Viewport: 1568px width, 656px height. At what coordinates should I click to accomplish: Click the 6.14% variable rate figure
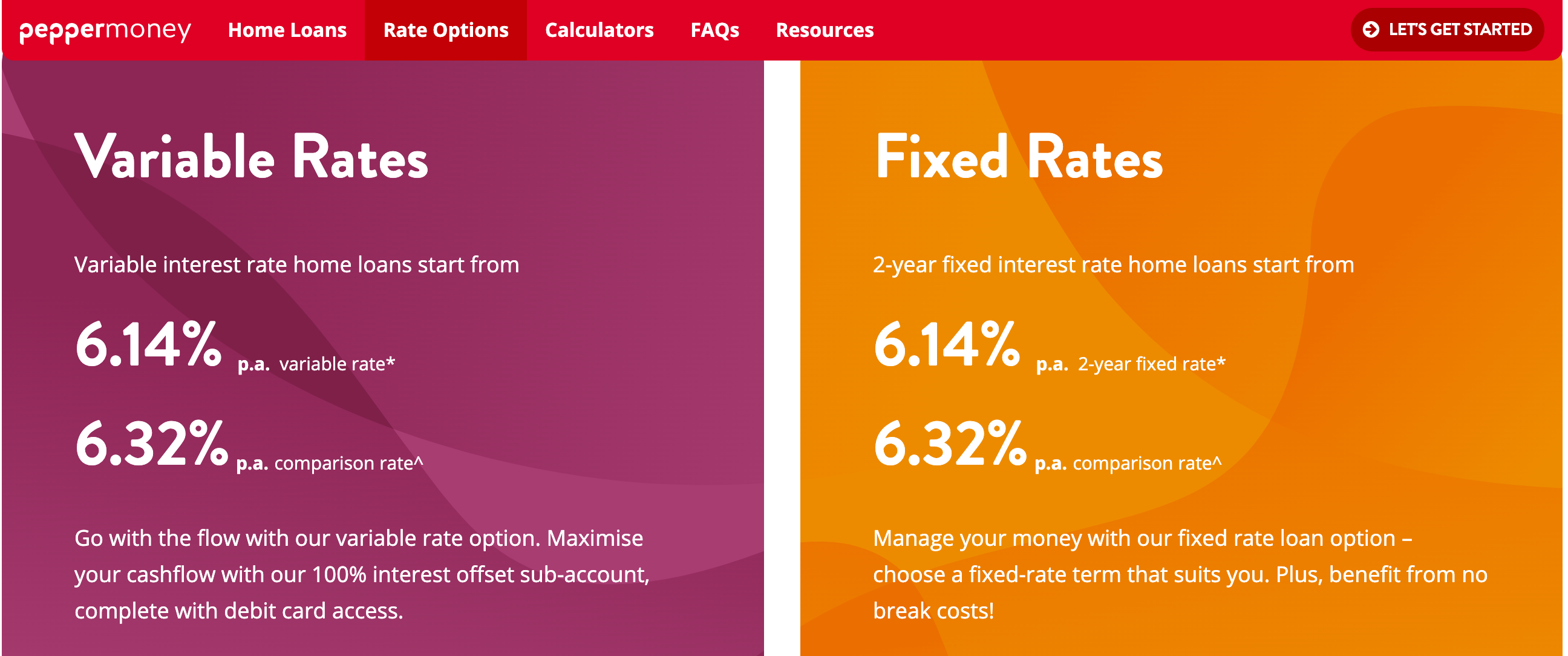[149, 344]
